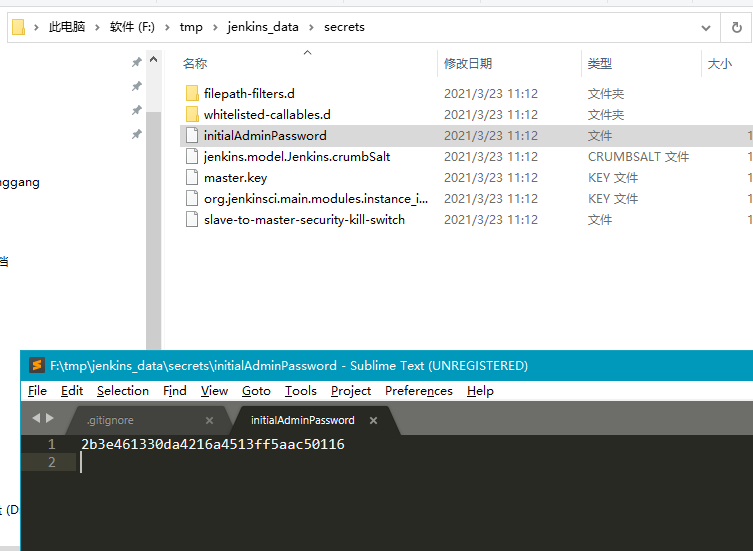Open the Selection menu in Sublime Text
753x551 pixels.
pos(123,391)
